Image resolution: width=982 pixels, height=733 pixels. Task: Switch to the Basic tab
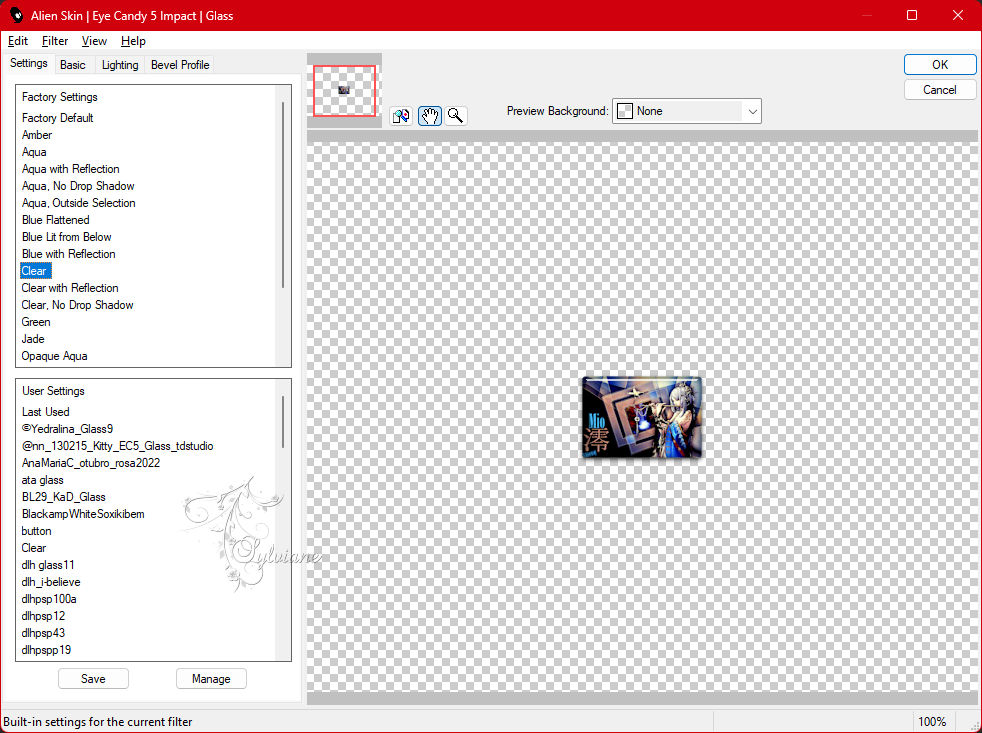73,65
